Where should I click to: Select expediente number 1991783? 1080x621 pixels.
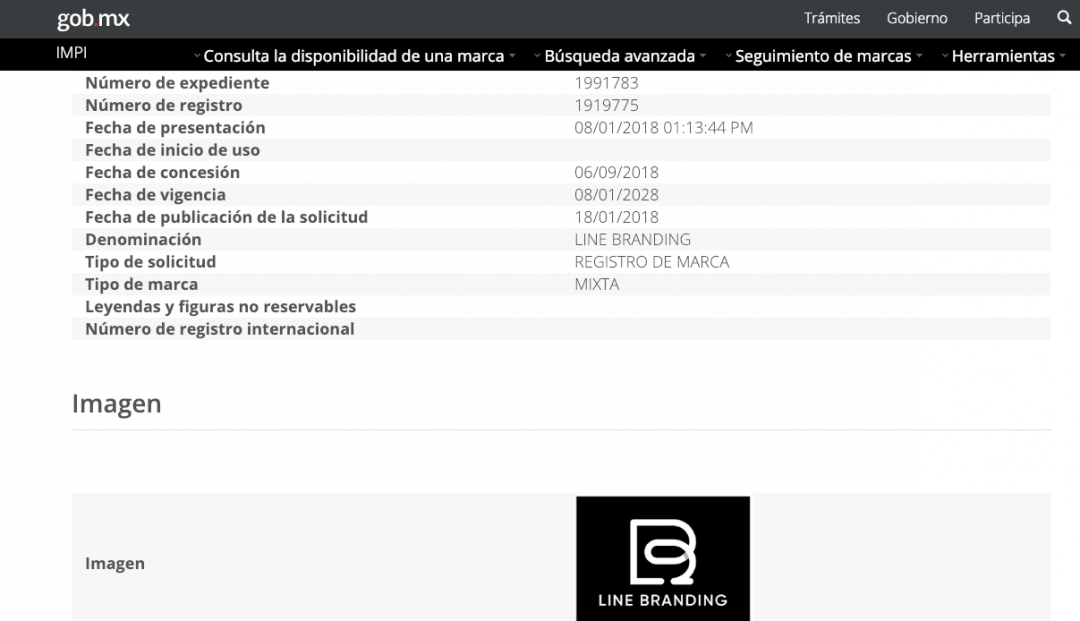tap(606, 83)
